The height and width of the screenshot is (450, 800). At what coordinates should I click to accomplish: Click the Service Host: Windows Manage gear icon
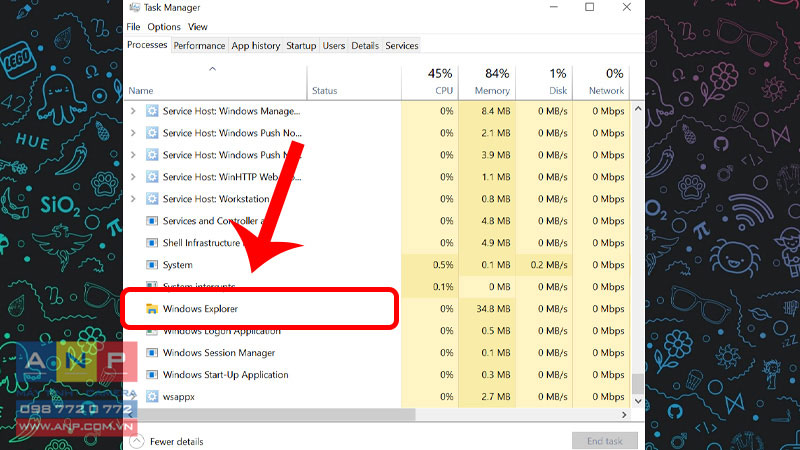pos(152,111)
